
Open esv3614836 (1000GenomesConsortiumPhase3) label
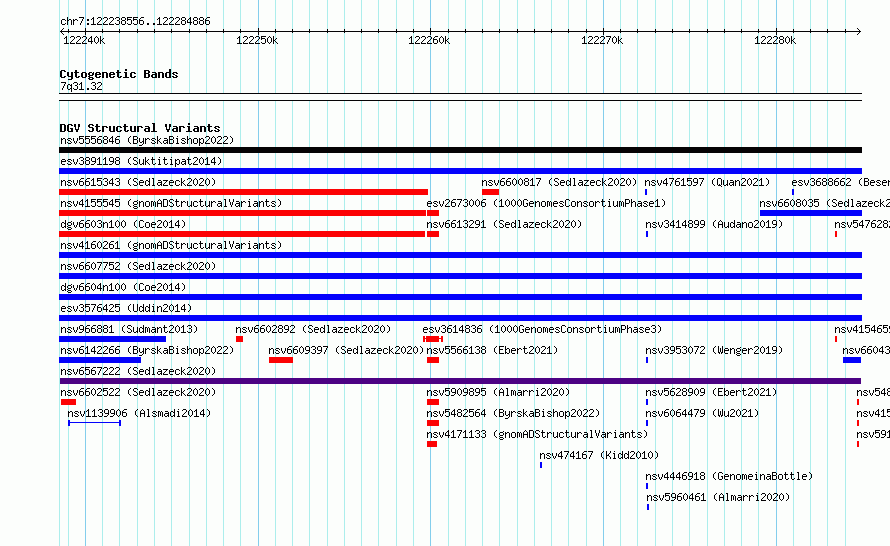click(x=542, y=329)
